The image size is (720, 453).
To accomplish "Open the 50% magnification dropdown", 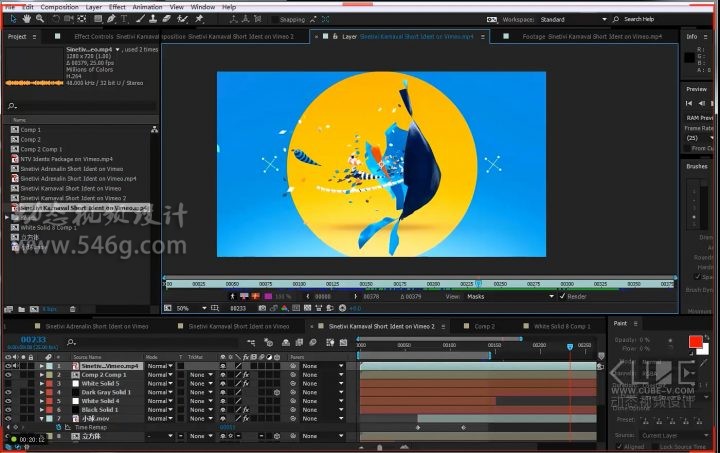I will pyautogui.click(x=191, y=308).
